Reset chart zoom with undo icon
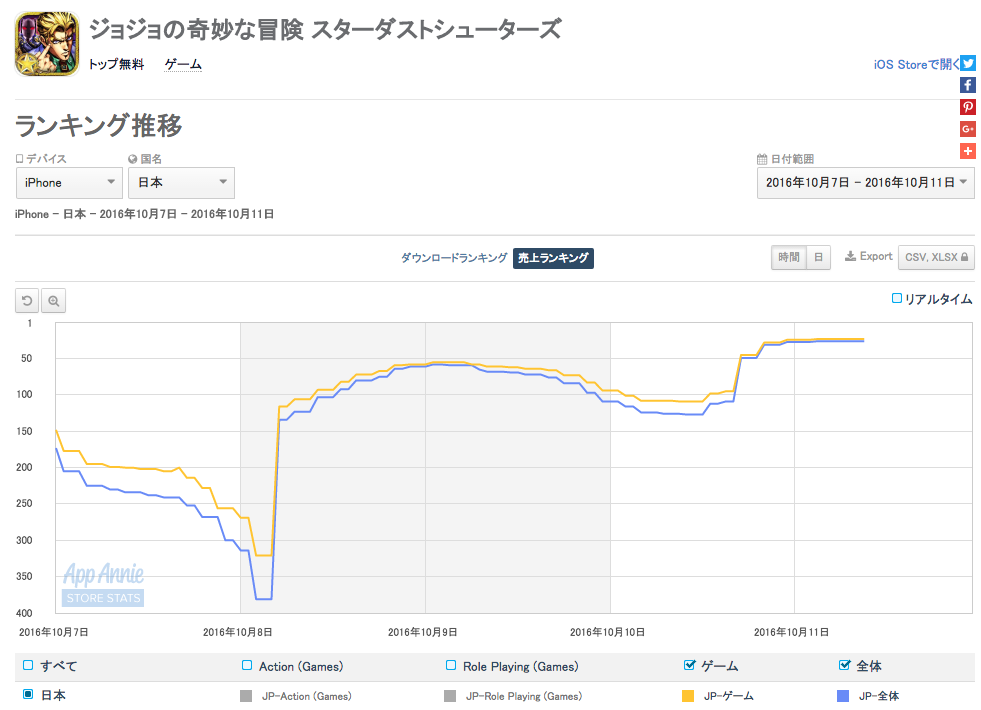The width and height of the screenshot is (981, 710). (x=27, y=301)
